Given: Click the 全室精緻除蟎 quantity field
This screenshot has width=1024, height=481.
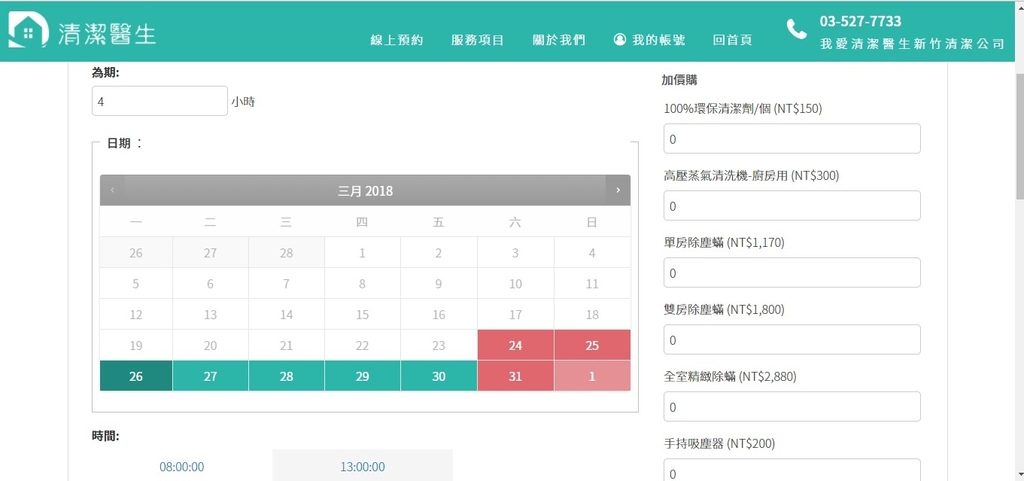Looking at the screenshot, I should (791, 407).
